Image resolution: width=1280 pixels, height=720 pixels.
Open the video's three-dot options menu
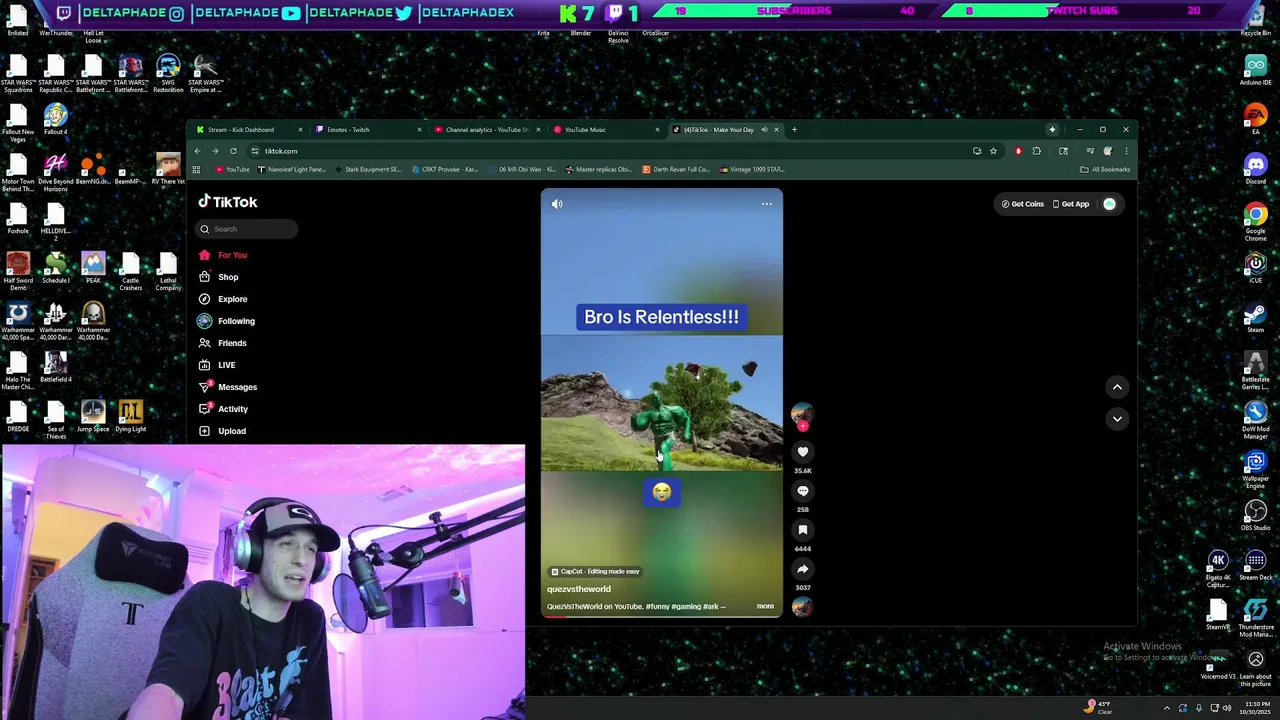[x=767, y=204]
